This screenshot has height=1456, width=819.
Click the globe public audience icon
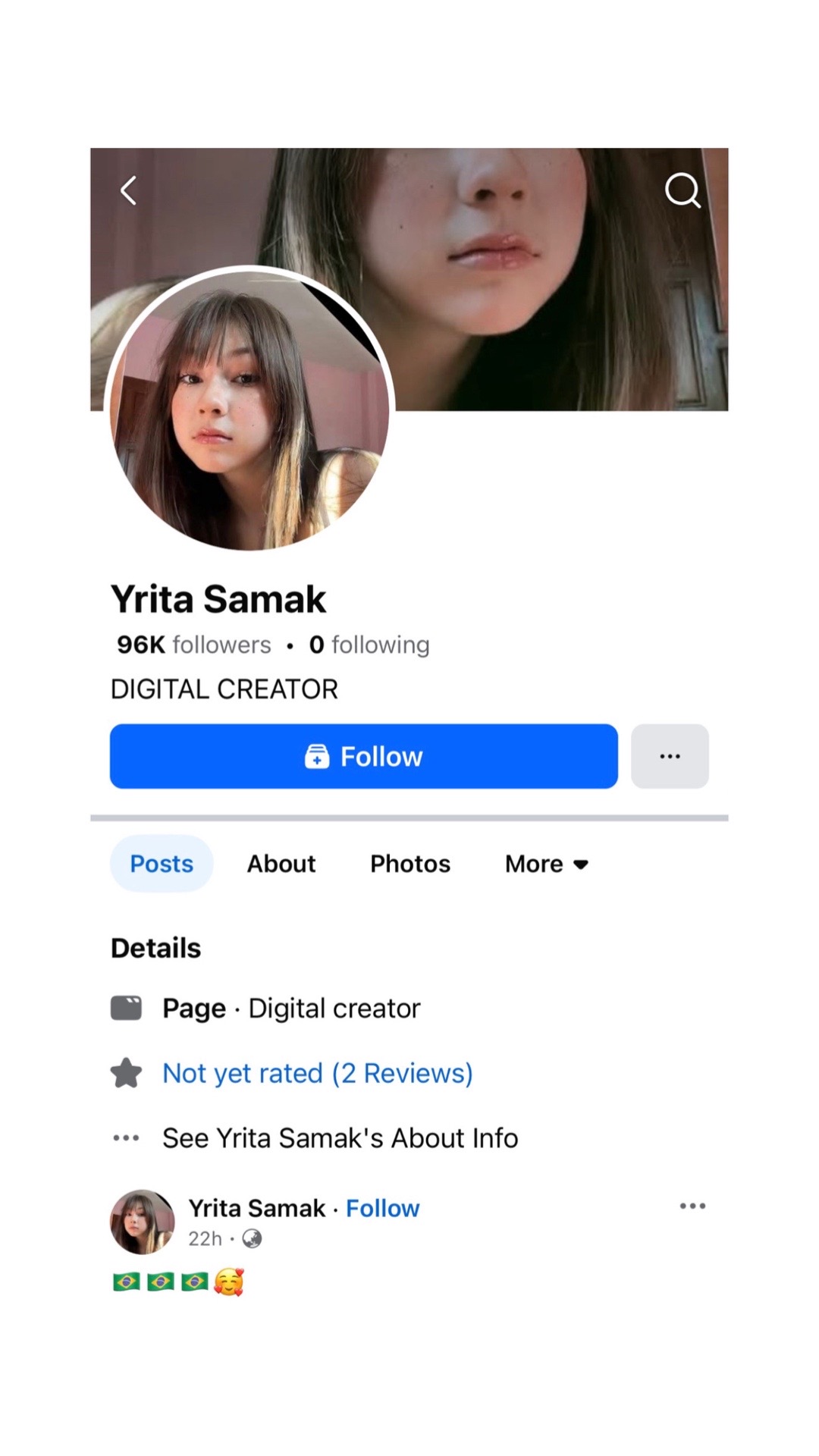pyautogui.click(x=252, y=1238)
